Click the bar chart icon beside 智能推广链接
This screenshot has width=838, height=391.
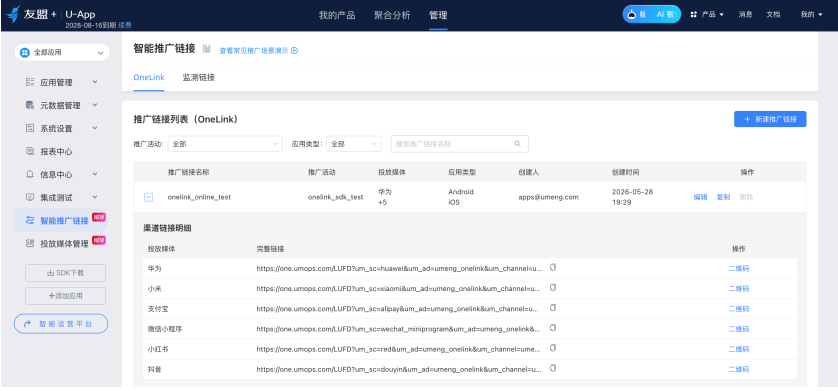point(207,49)
